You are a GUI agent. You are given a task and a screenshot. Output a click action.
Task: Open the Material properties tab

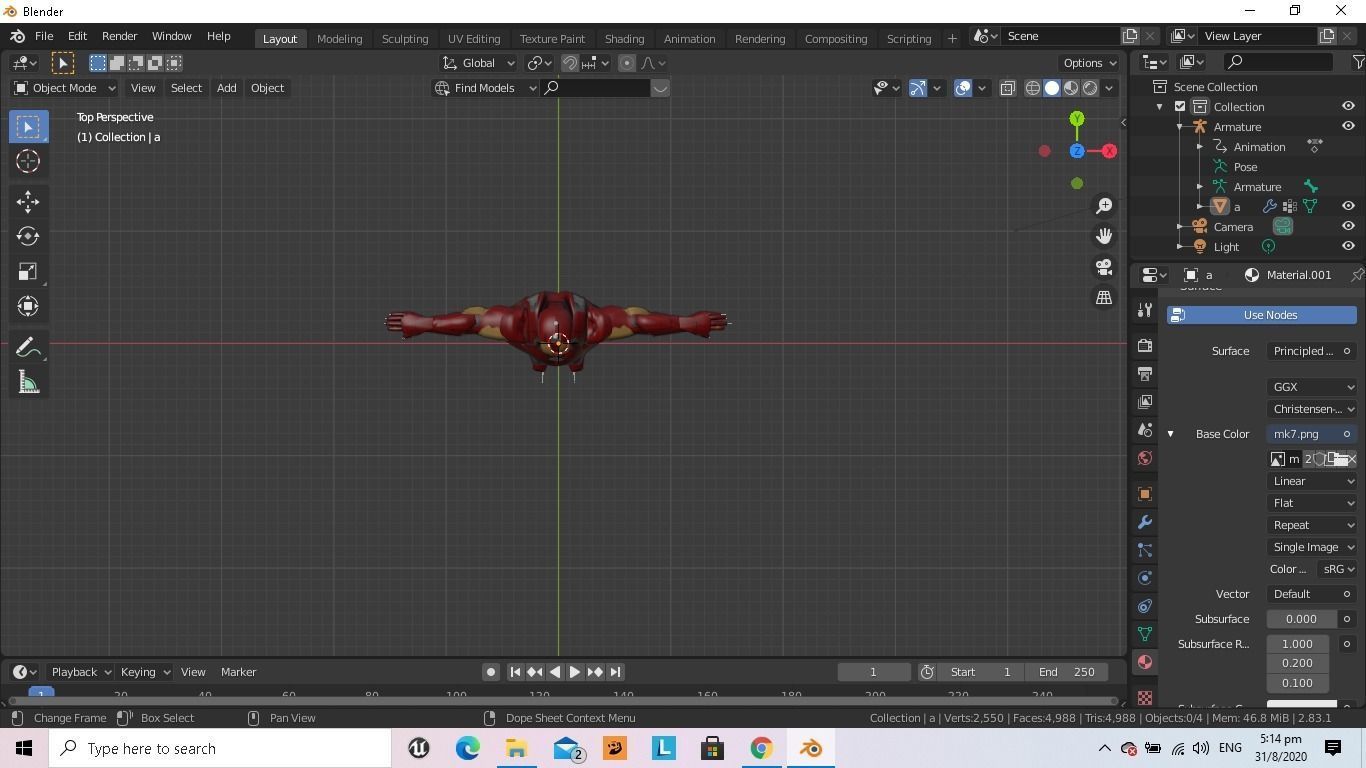pyautogui.click(x=1145, y=662)
